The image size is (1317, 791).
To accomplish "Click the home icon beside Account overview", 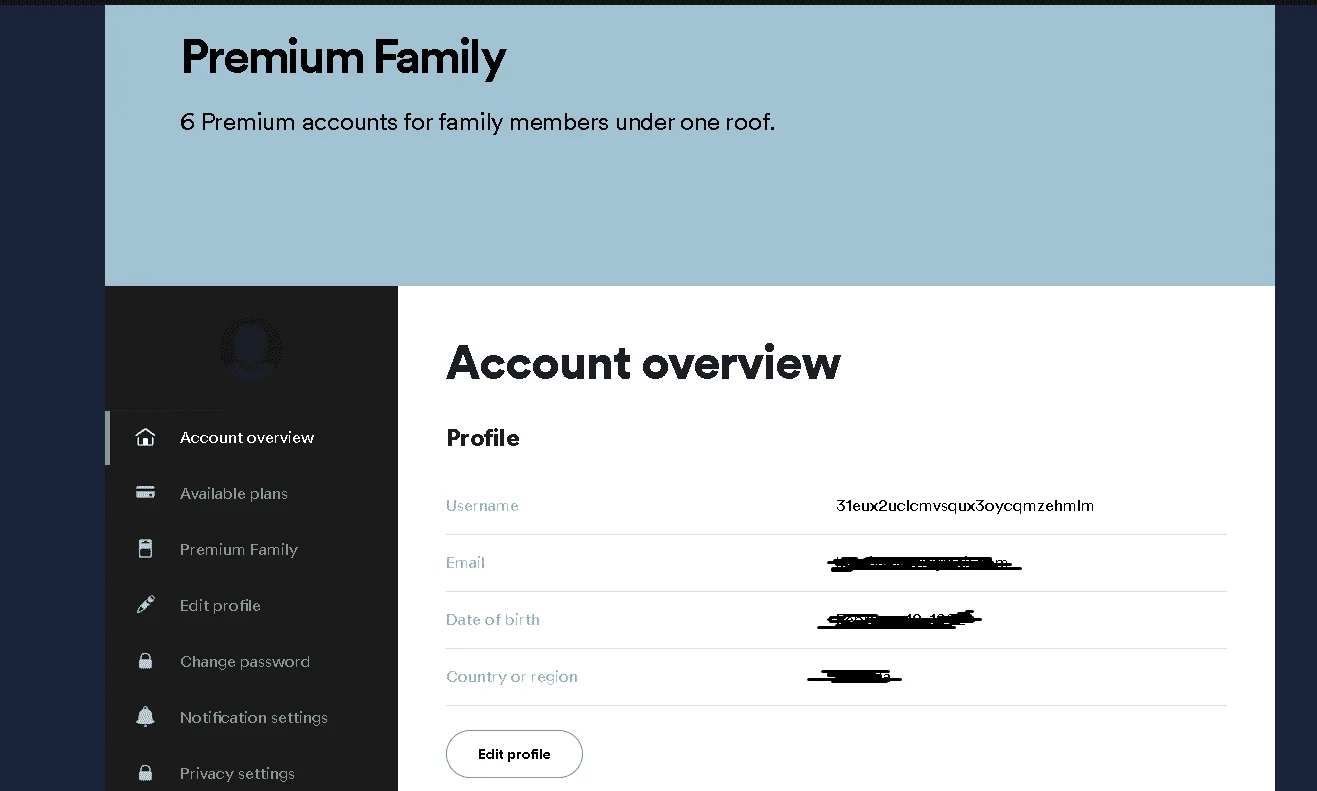I will click(x=145, y=437).
